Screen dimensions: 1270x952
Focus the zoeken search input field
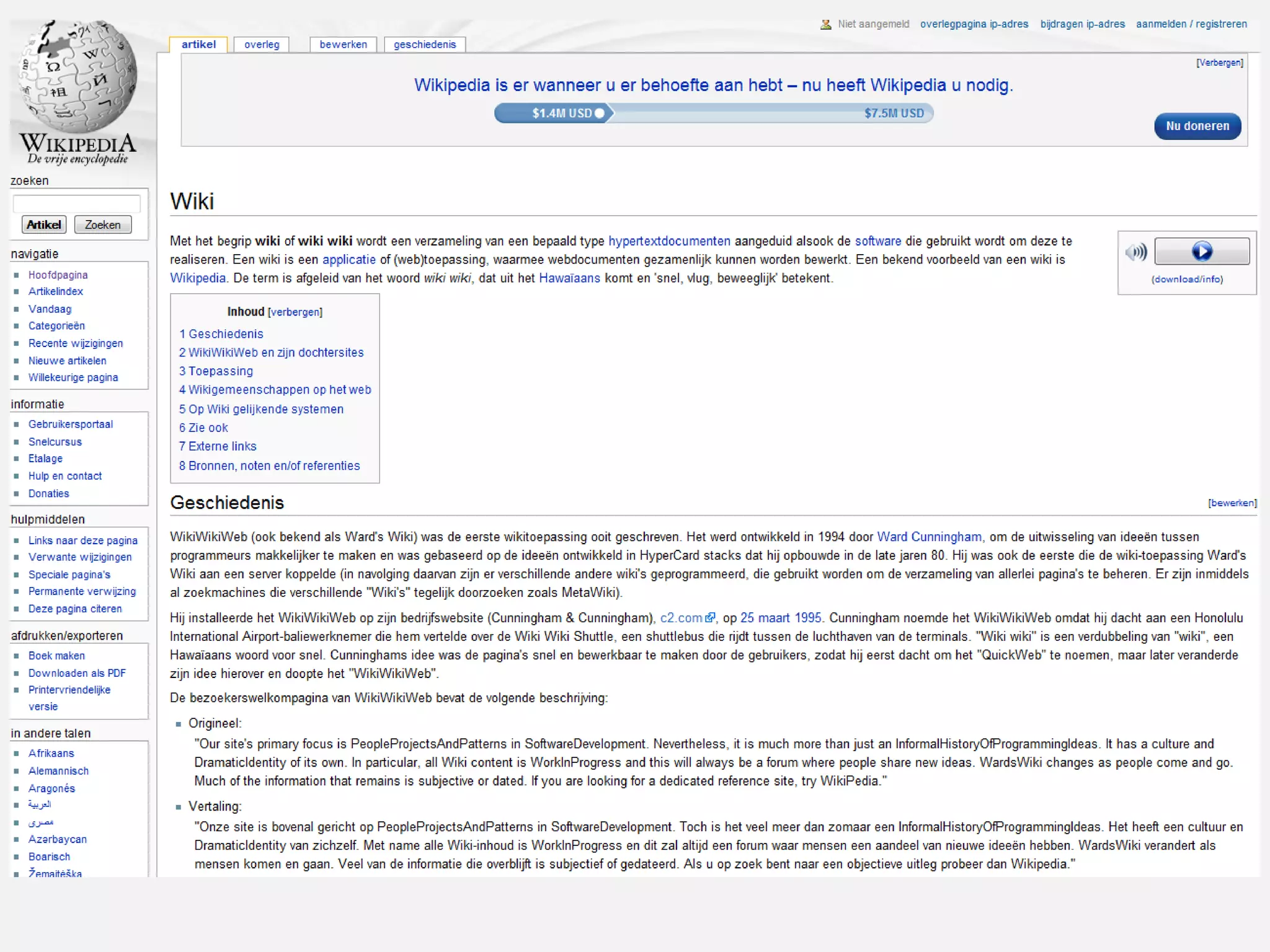point(77,203)
